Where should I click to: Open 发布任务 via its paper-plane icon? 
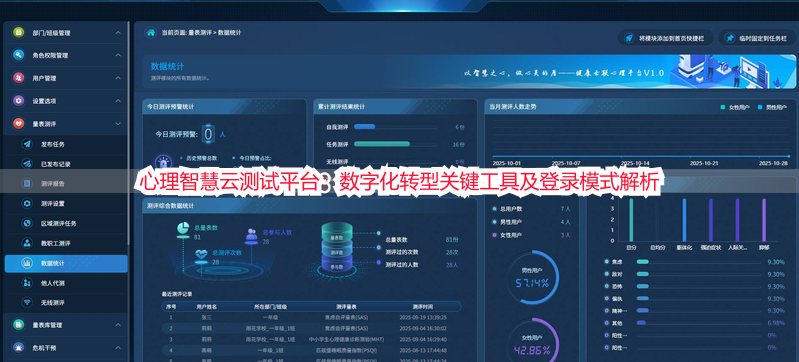click(27, 144)
